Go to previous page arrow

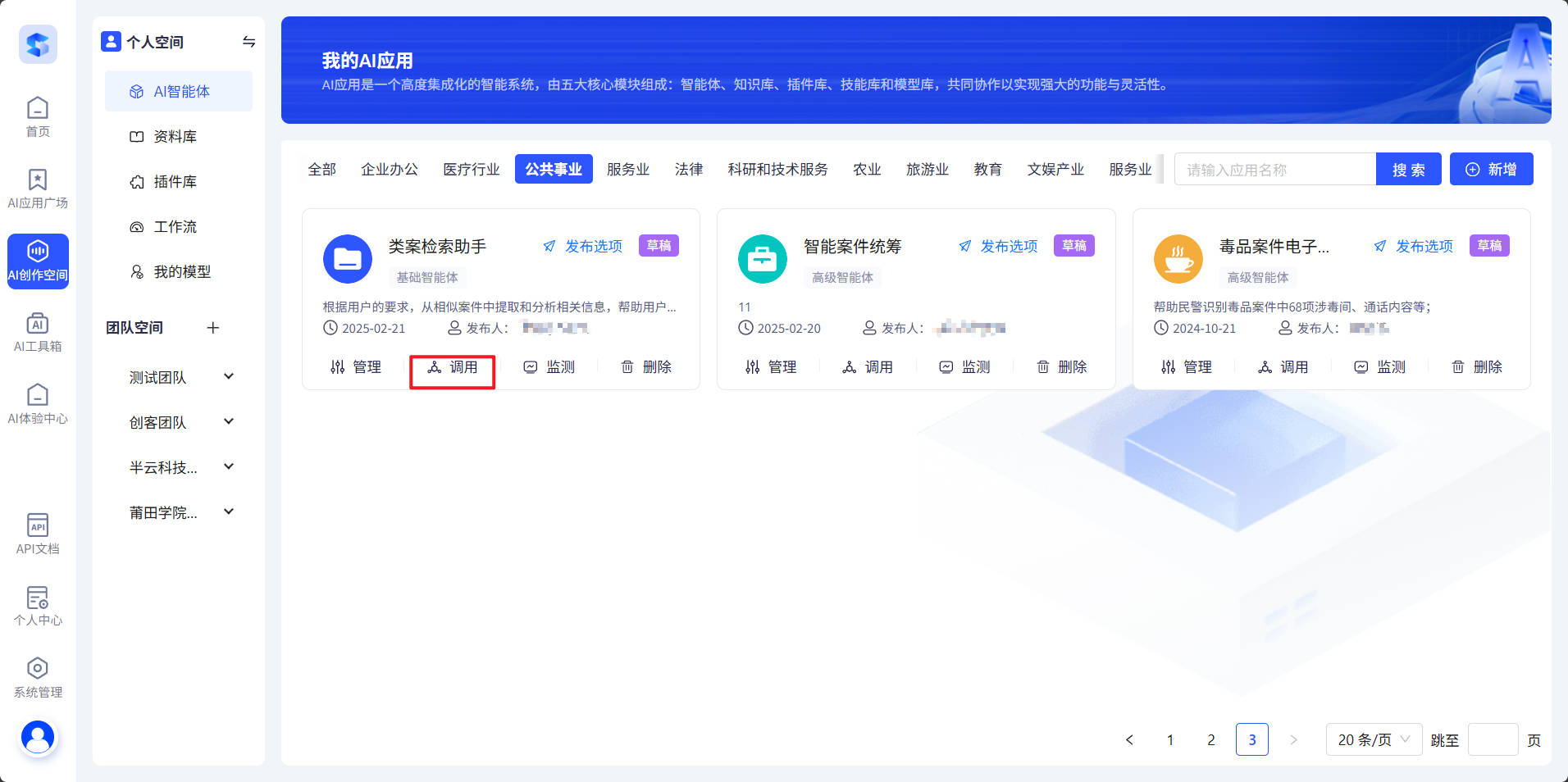(x=1129, y=739)
